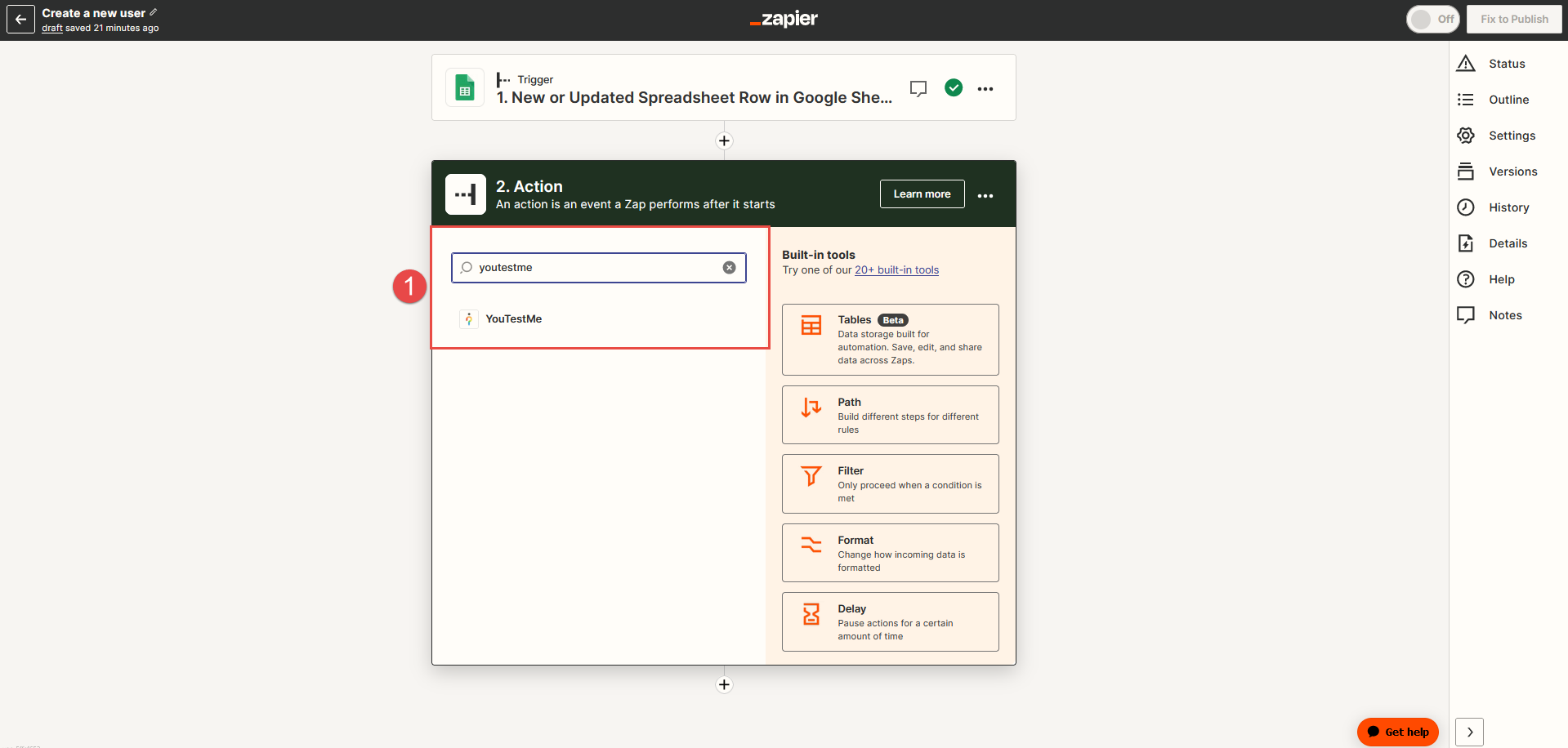The image size is (1568, 748).
Task: Click the Get help chat button
Action: pyautogui.click(x=1398, y=732)
